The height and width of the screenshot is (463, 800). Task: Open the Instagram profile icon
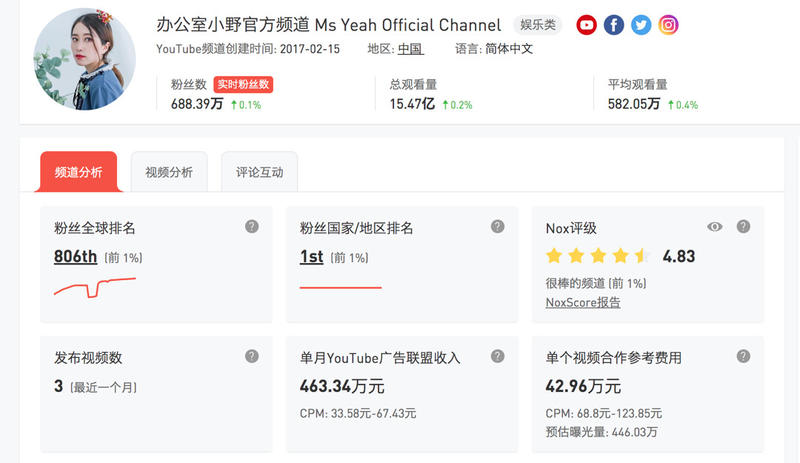click(x=668, y=25)
